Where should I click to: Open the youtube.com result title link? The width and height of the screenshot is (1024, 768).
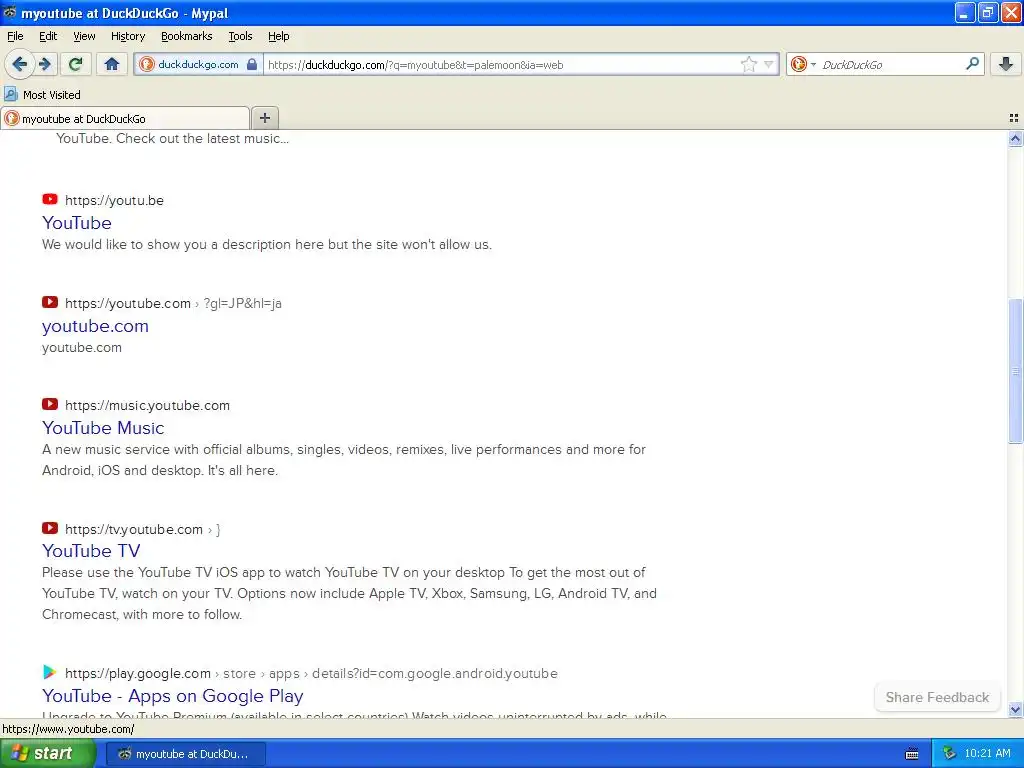(95, 326)
